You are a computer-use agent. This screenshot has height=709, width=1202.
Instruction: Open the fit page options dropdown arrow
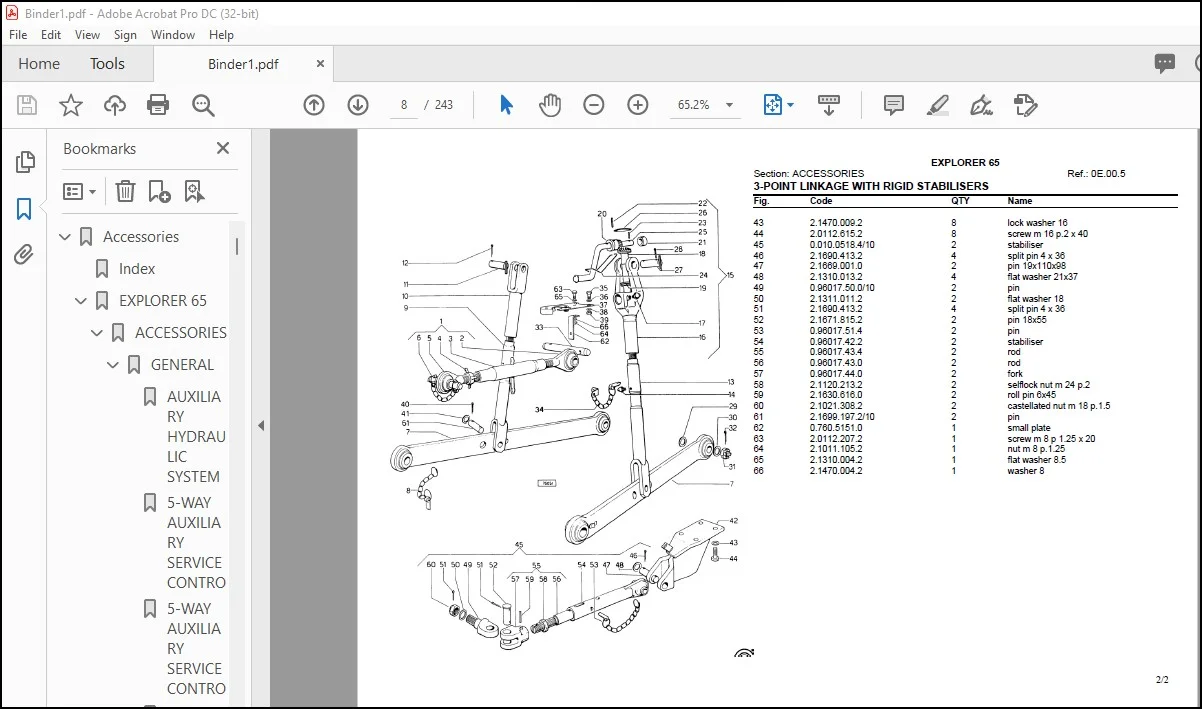[790, 105]
